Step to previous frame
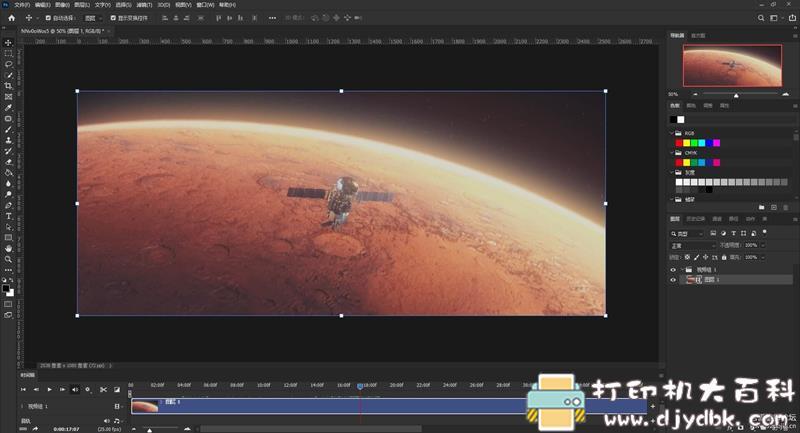 [36, 390]
